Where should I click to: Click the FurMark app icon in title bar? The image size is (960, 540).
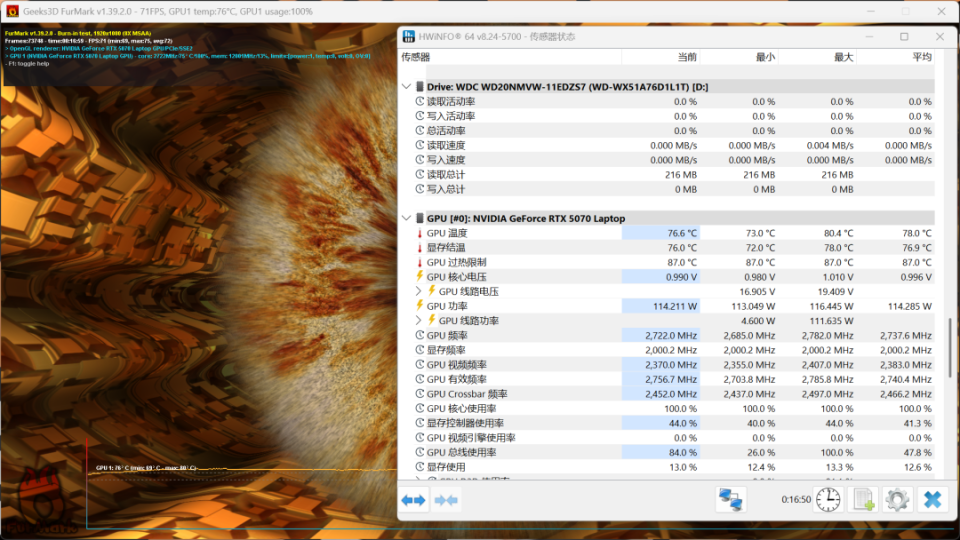click(x=12, y=11)
